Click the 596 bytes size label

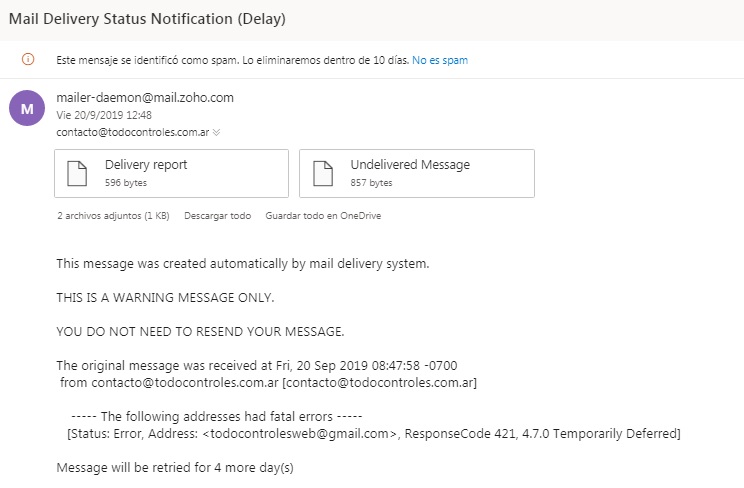pyautogui.click(x=123, y=183)
